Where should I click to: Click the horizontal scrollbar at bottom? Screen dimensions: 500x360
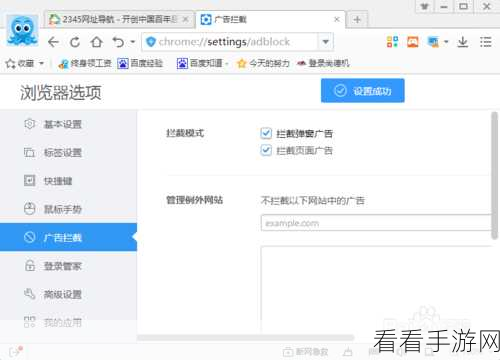click(246, 338)
